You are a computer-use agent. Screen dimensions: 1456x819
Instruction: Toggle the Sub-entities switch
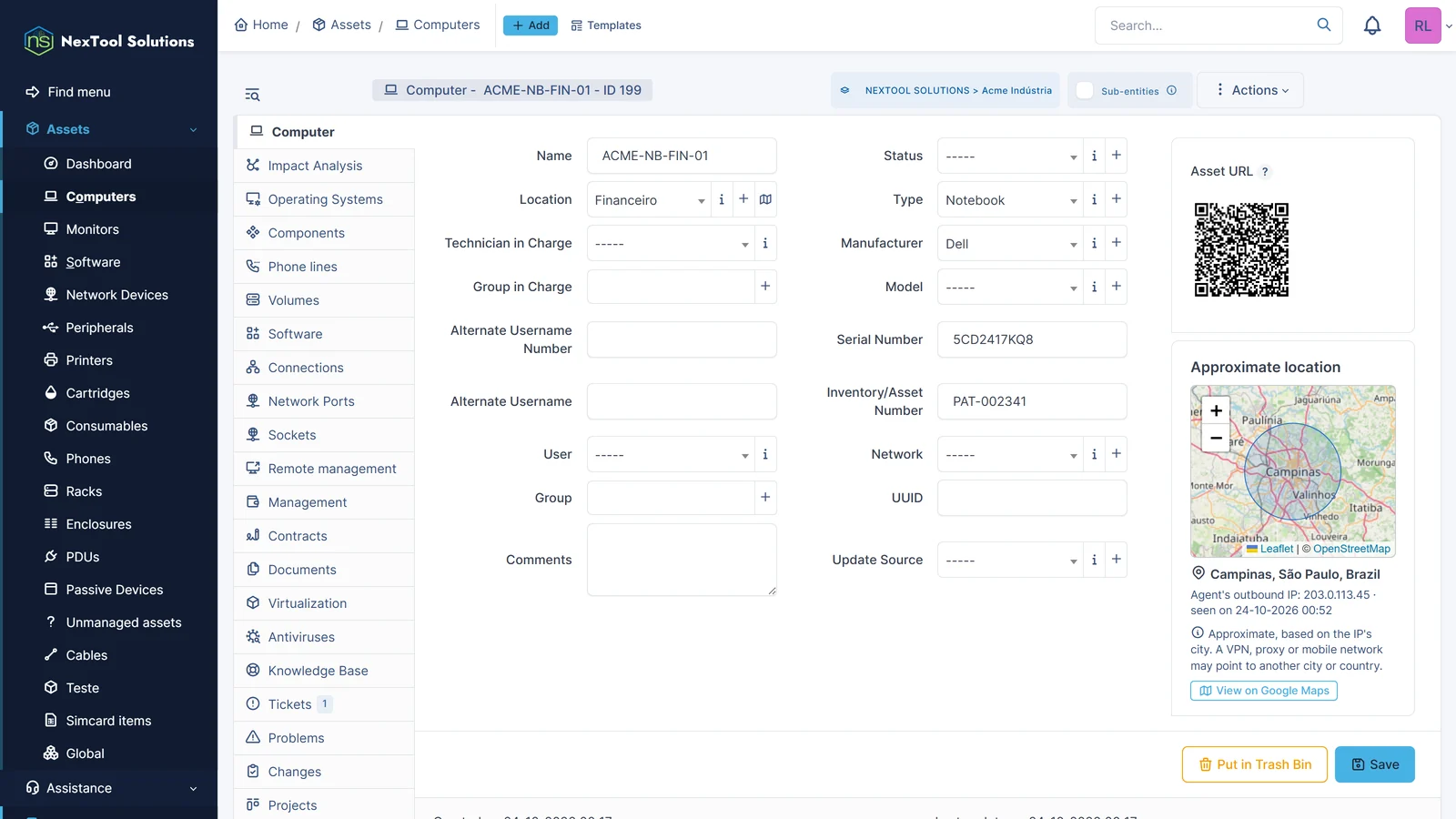pyautogui.click(x=1085, y=90)
